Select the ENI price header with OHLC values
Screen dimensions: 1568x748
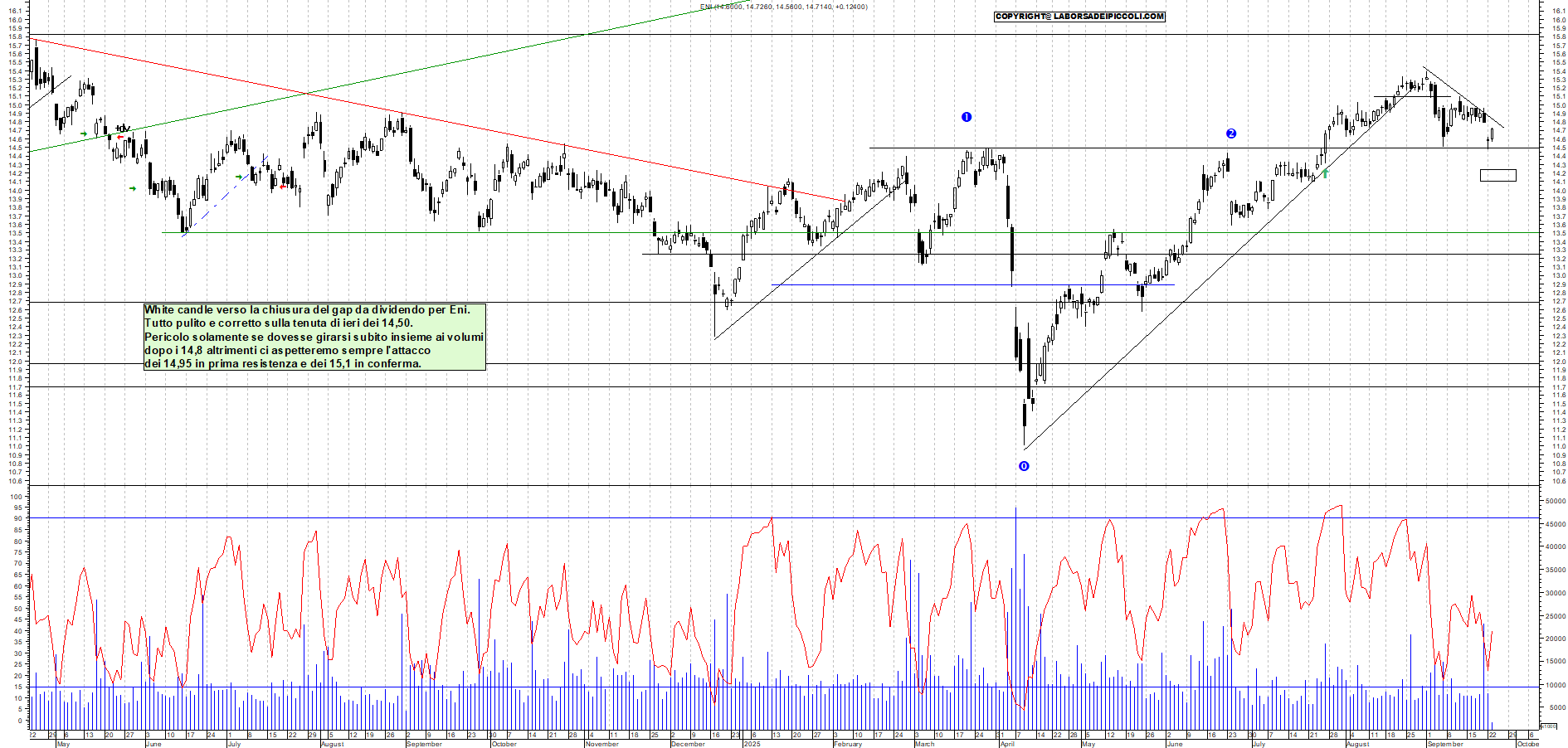coord(784,7)
